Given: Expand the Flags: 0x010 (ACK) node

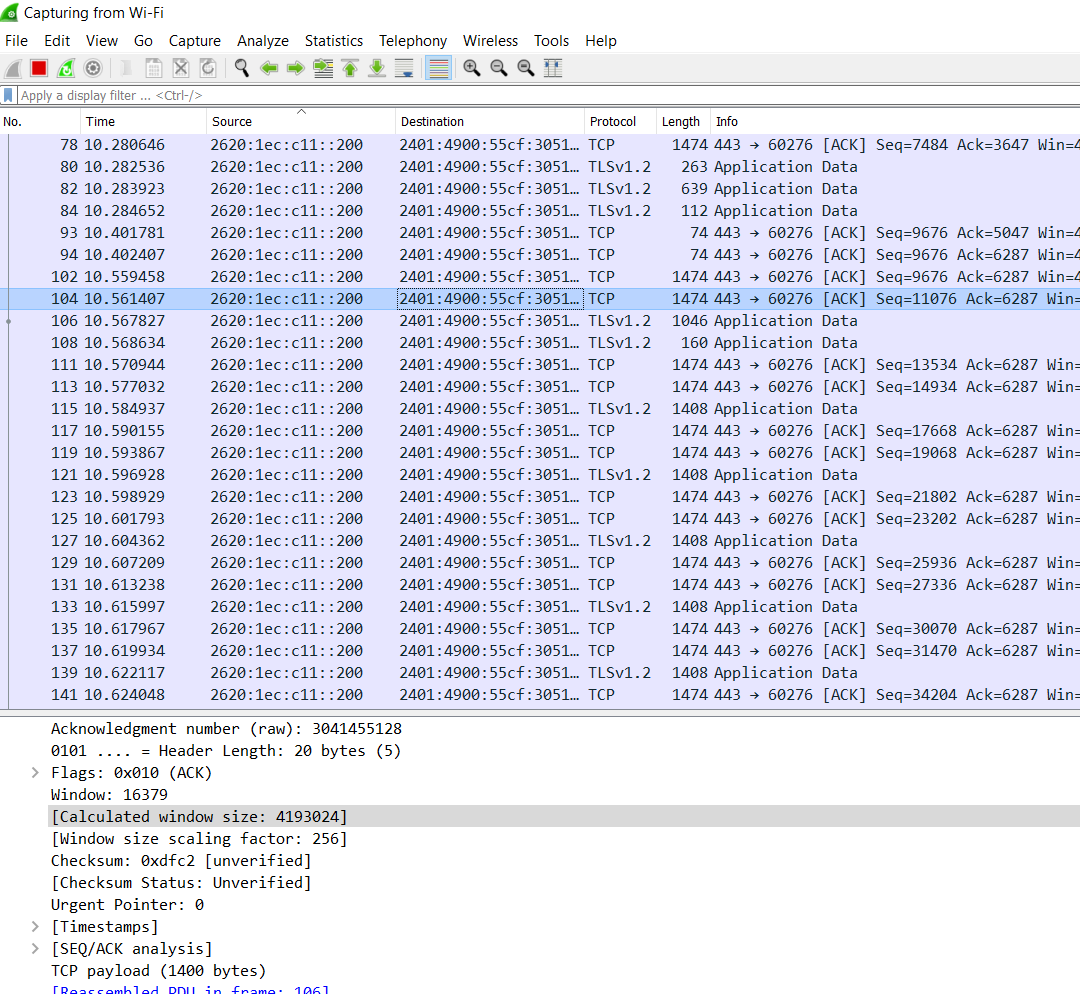Looking at the screenshot, I should tap(34, 773).
